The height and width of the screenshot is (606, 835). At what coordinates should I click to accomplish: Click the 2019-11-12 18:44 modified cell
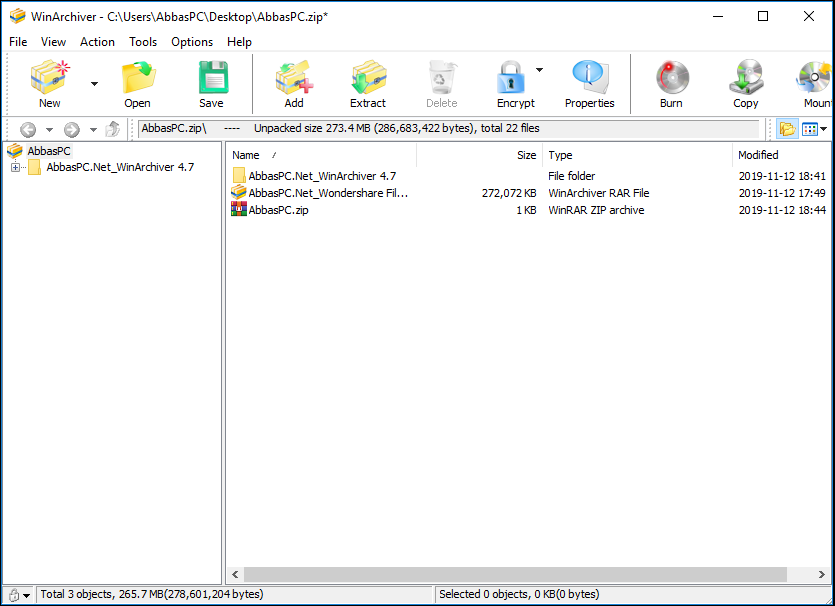pyautogui.click(x=782, y=210)
